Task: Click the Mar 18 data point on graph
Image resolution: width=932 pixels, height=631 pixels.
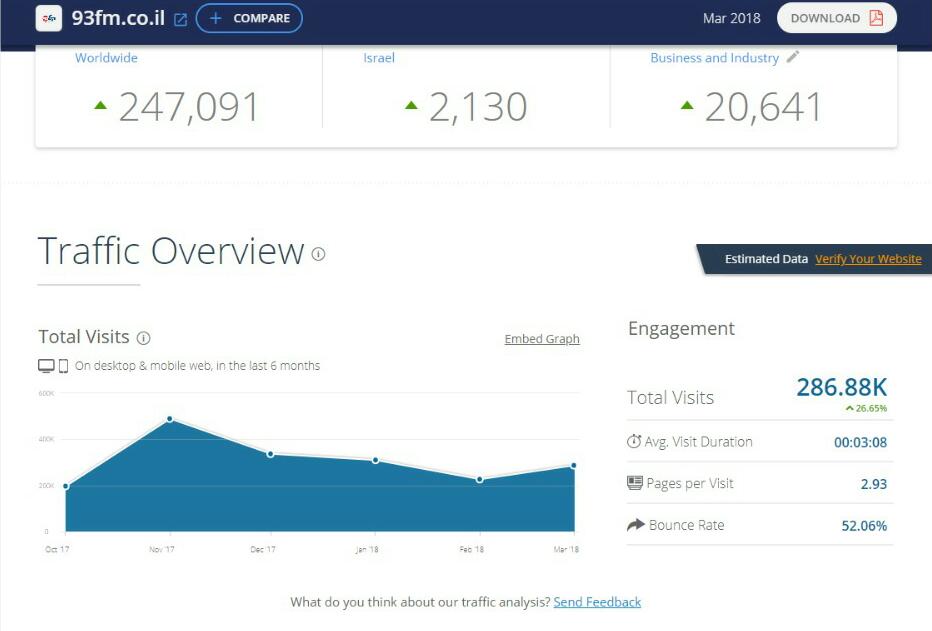Action: pyautogui.click(x=574, y=465)
